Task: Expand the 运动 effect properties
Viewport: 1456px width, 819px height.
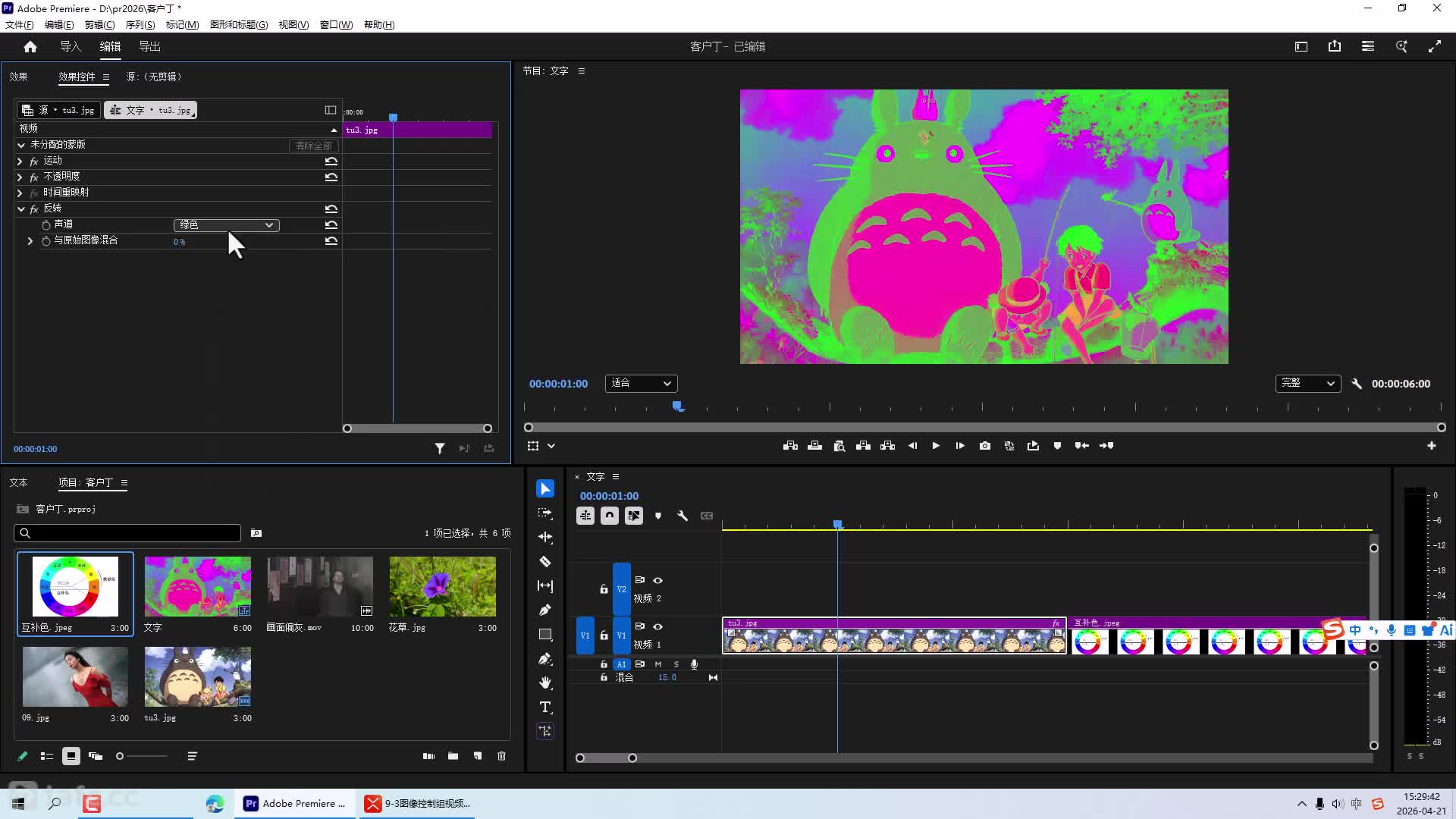Action: [x=20, y=161]
